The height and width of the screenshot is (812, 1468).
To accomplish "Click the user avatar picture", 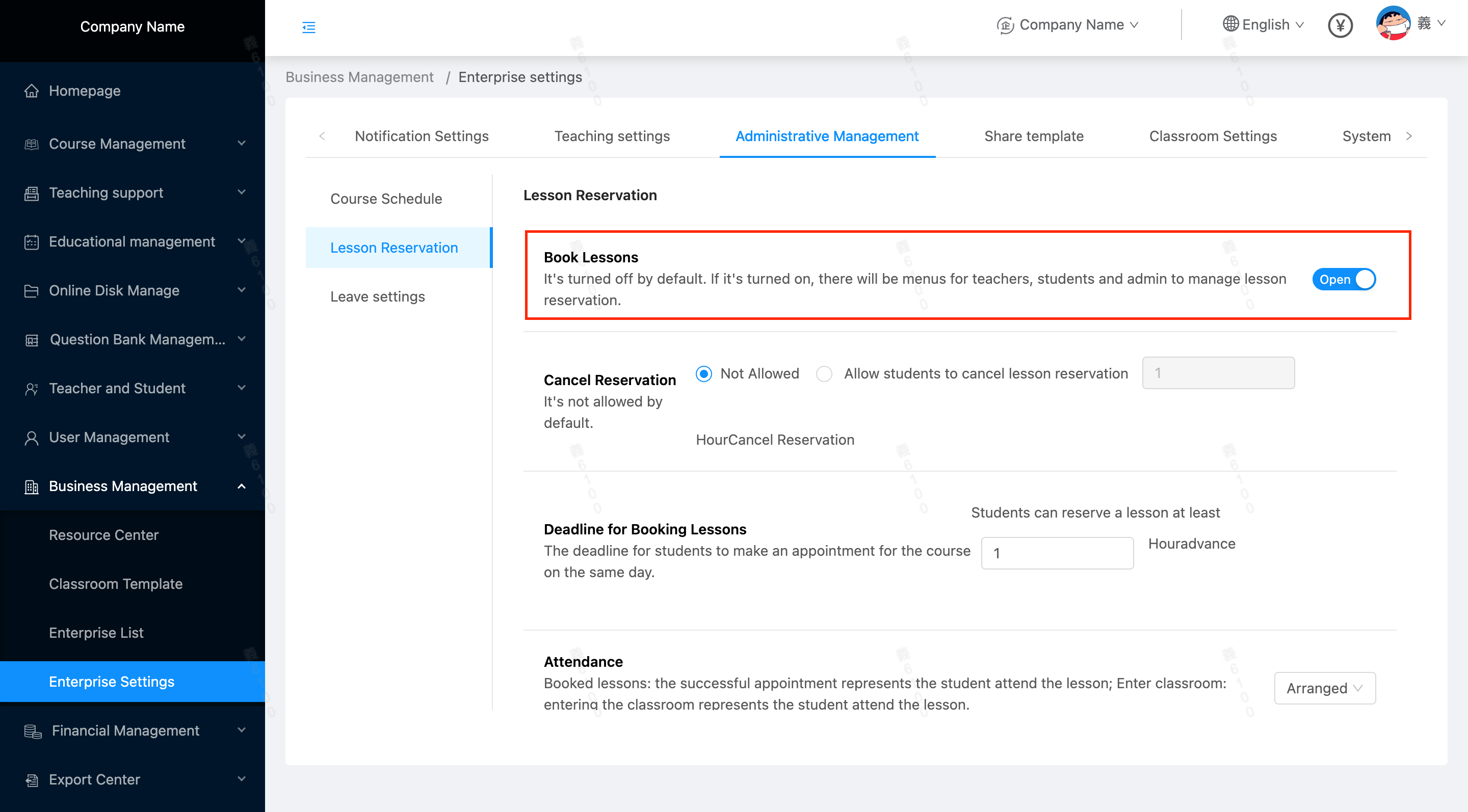I will pos(1392,24).
